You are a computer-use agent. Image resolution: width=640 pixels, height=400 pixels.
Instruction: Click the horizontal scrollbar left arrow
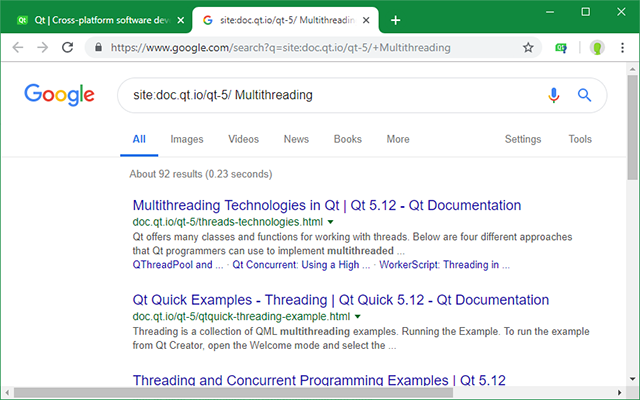(x=7, y=393)
